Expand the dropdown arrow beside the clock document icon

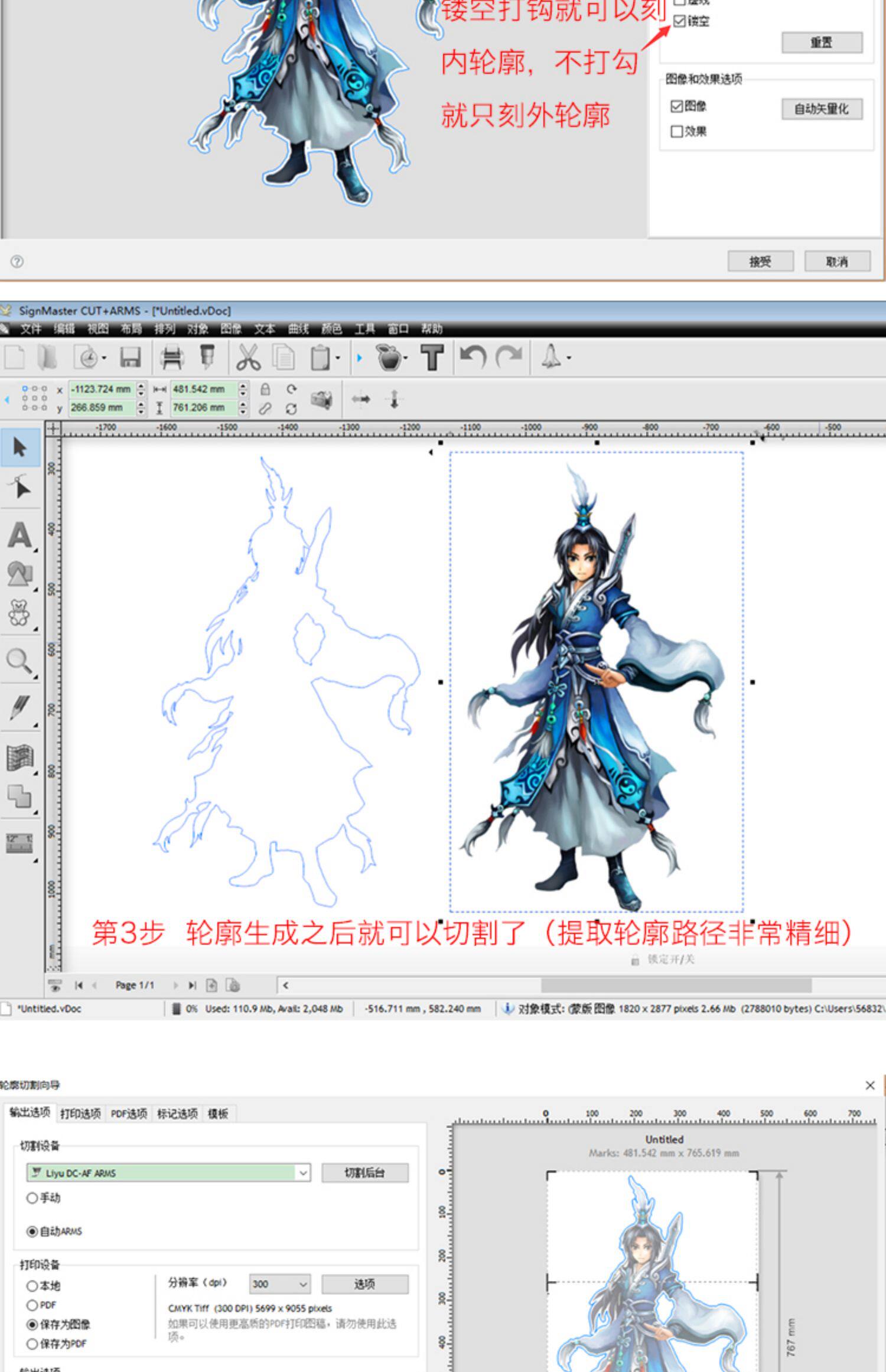(104, 358)
